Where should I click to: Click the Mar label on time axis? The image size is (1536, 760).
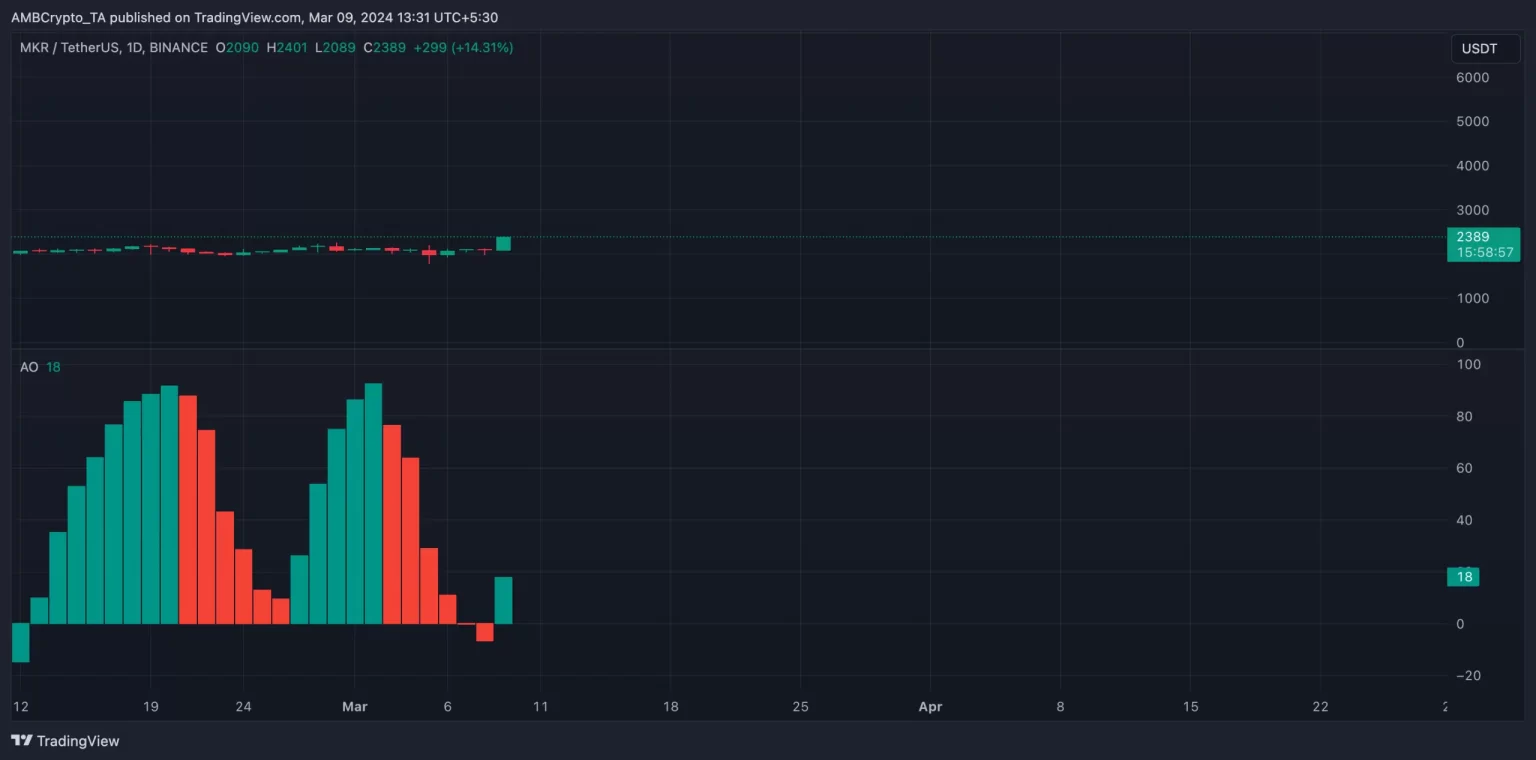[x=355, y=707]
